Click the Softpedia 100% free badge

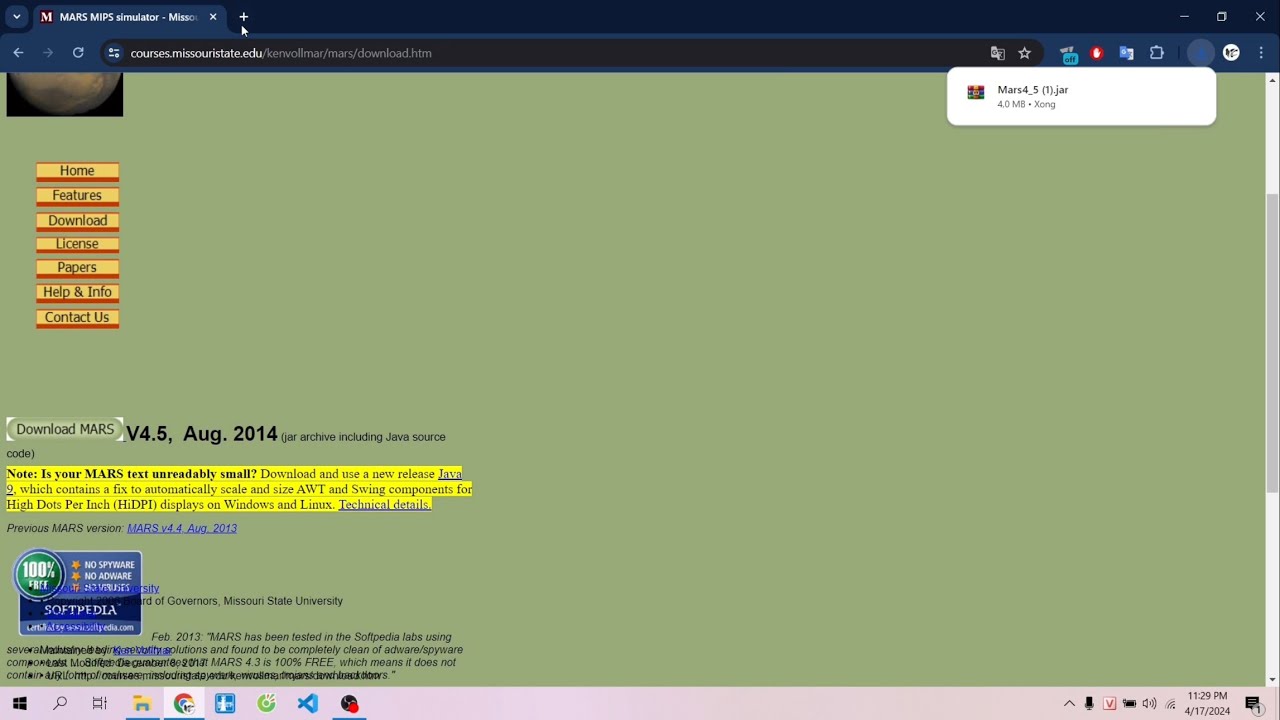click(x=78, y=592)
